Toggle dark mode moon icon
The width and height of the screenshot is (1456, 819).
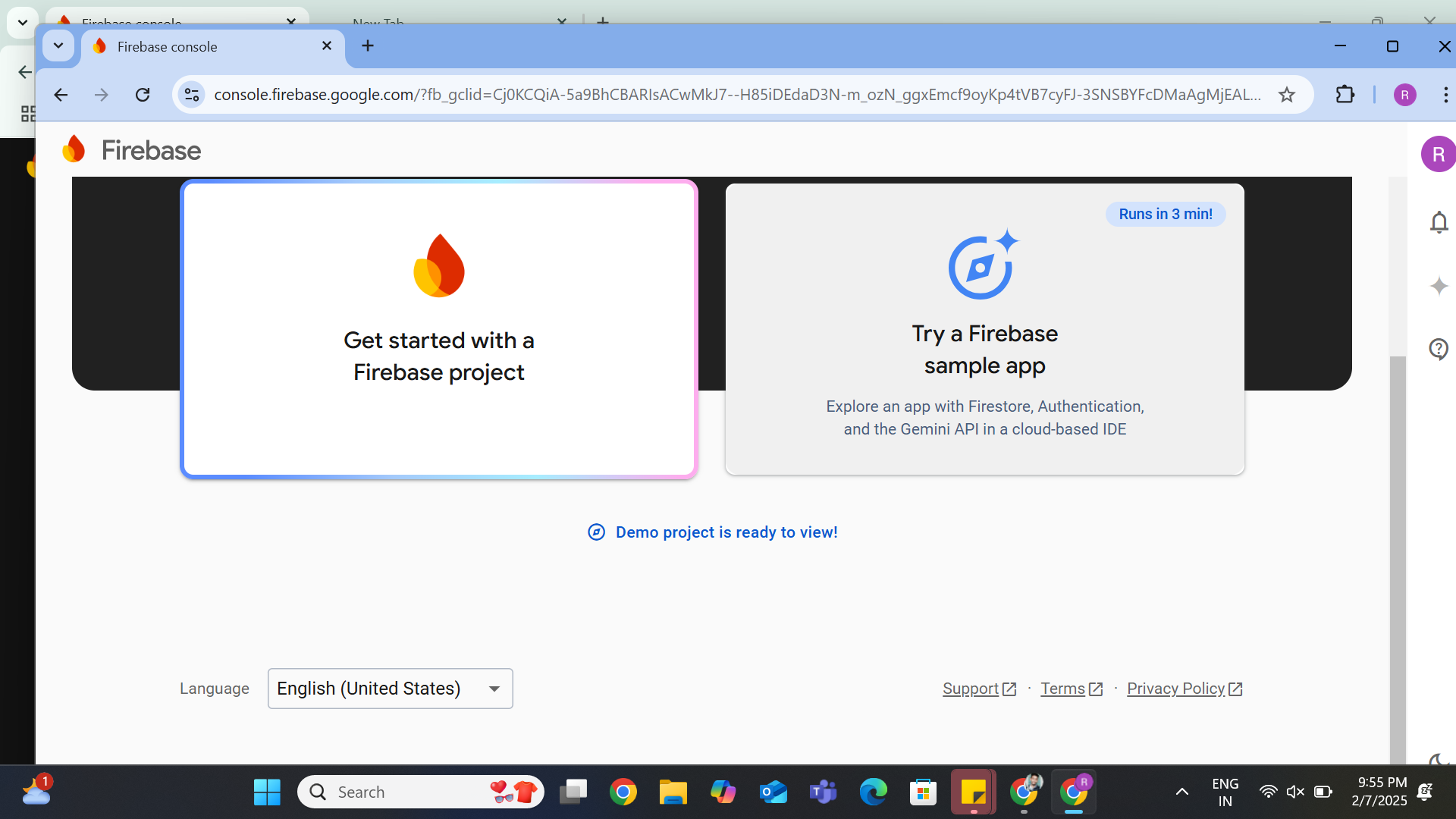[x=1438, y=759]
